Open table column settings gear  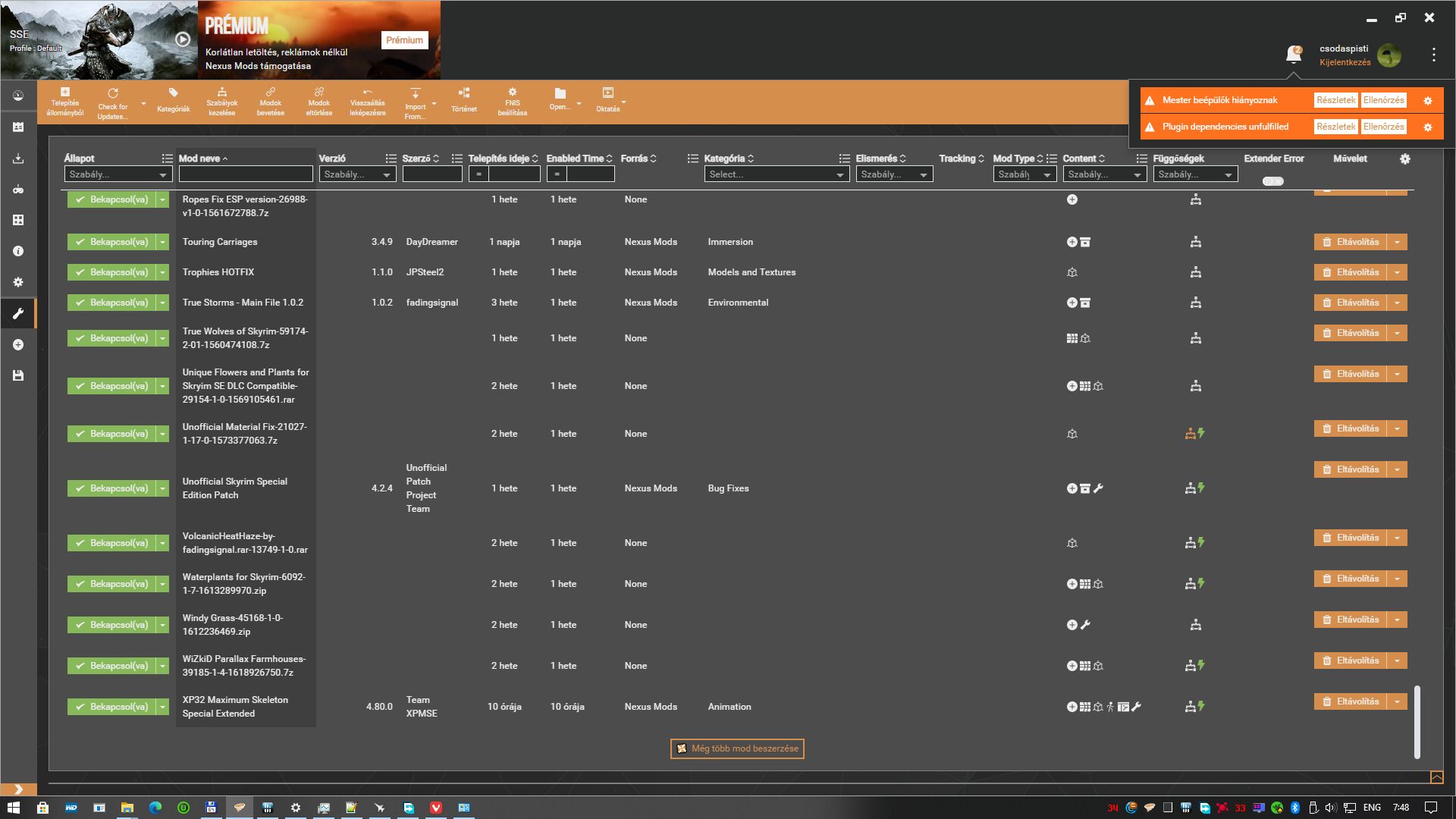[1404, 158]
